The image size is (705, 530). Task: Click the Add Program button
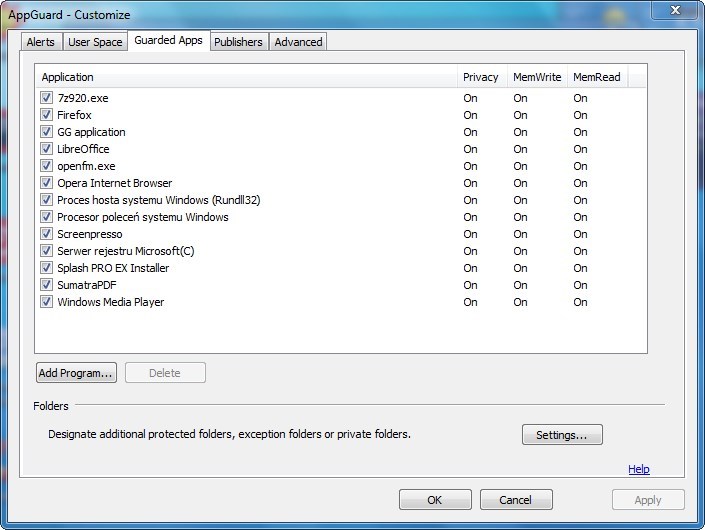76,373
